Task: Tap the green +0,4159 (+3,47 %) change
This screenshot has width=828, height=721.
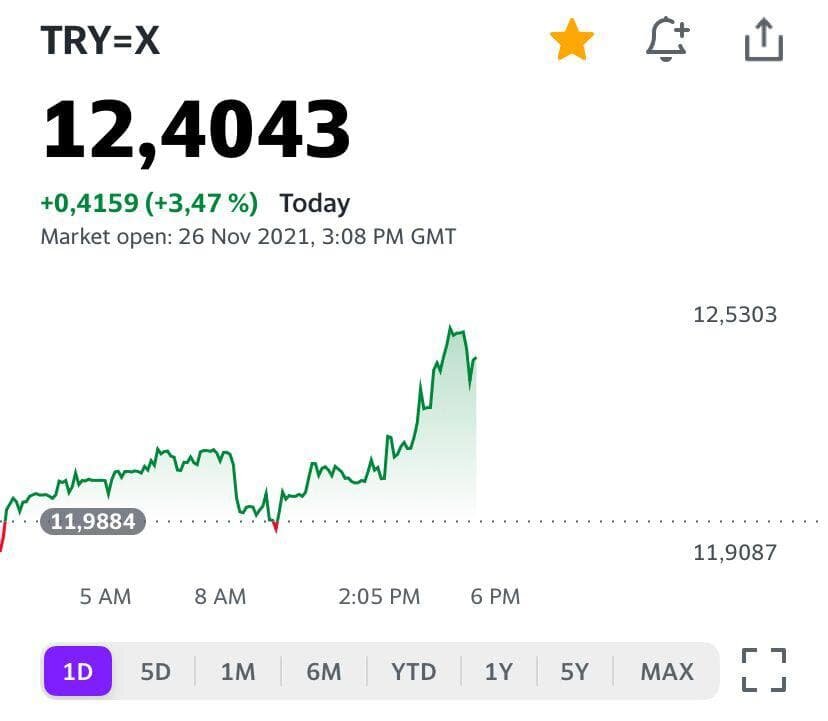Action: pyautogui.click(x=149, y=204)
